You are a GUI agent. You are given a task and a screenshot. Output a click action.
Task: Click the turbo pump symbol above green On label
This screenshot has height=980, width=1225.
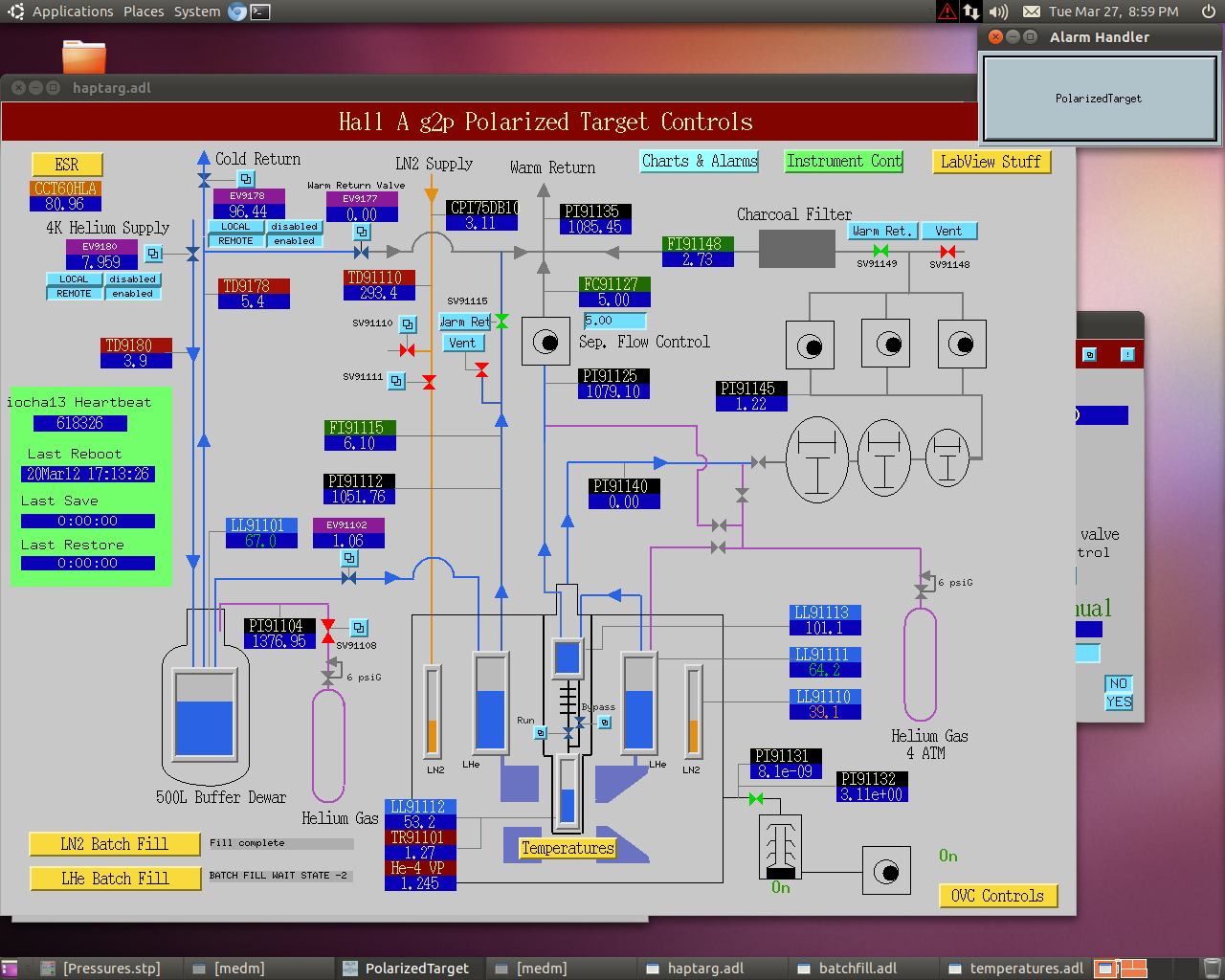[781, 847]
